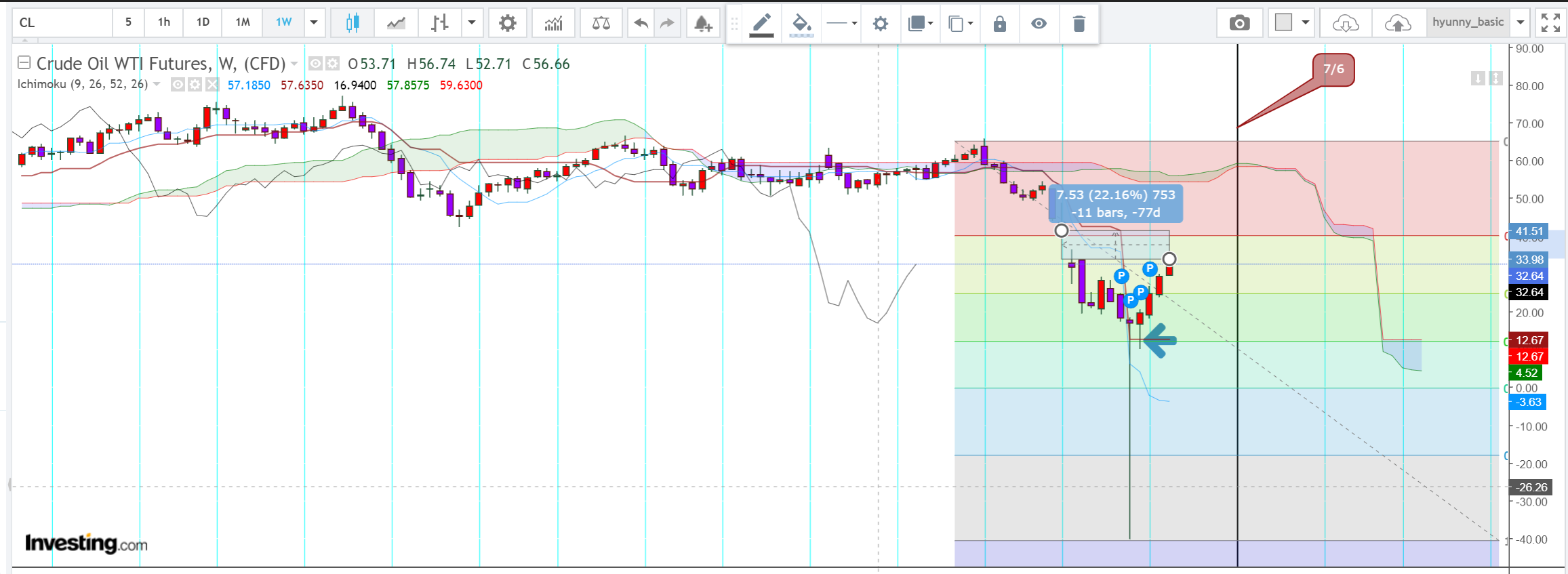Select the 1M interval
Image resolution: width=1568 pixels, height=574 pixels.
pyautogui.click(x=243, y=22)
